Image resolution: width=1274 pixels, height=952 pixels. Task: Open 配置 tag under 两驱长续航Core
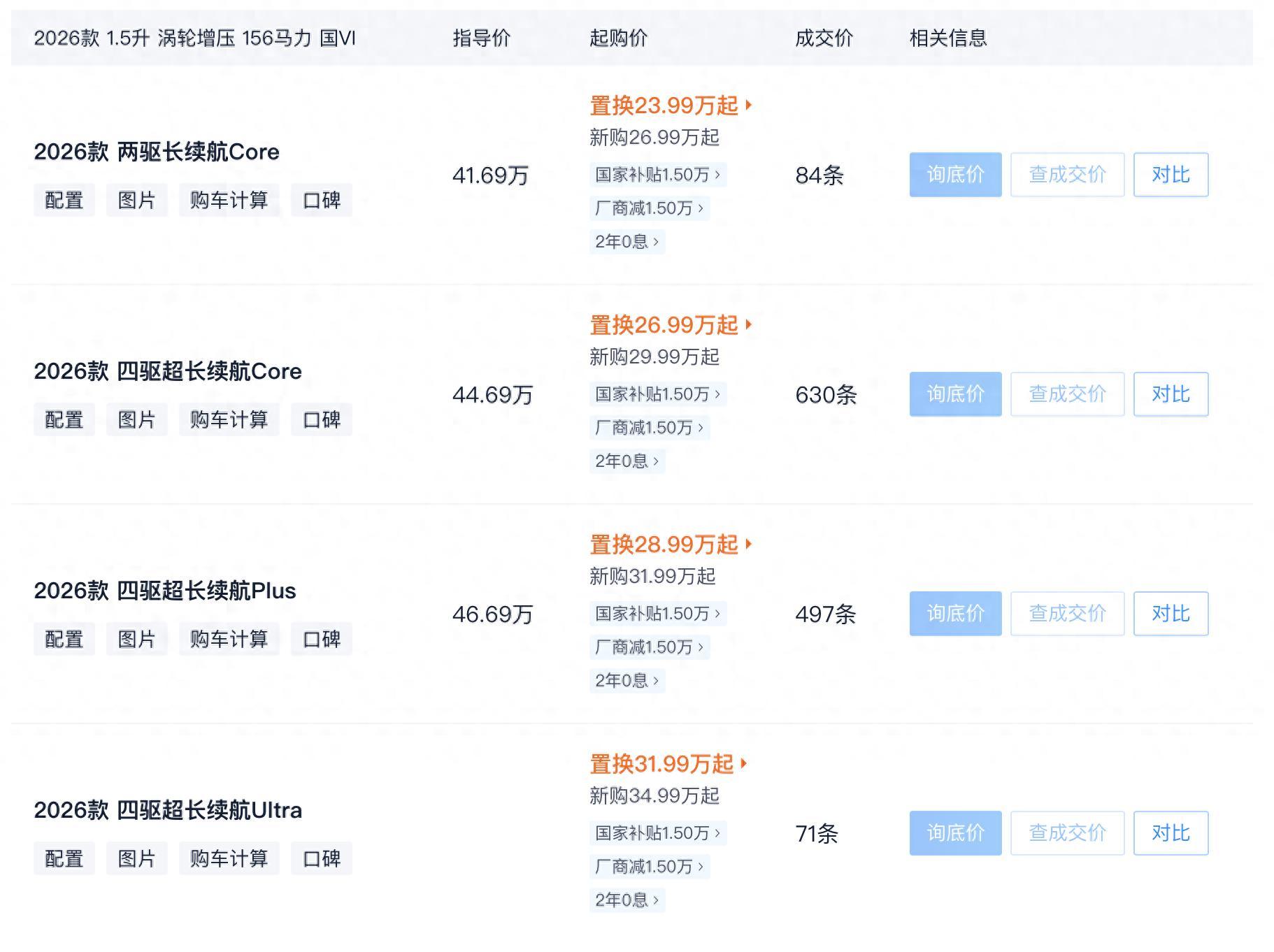[x=64, y=201]
